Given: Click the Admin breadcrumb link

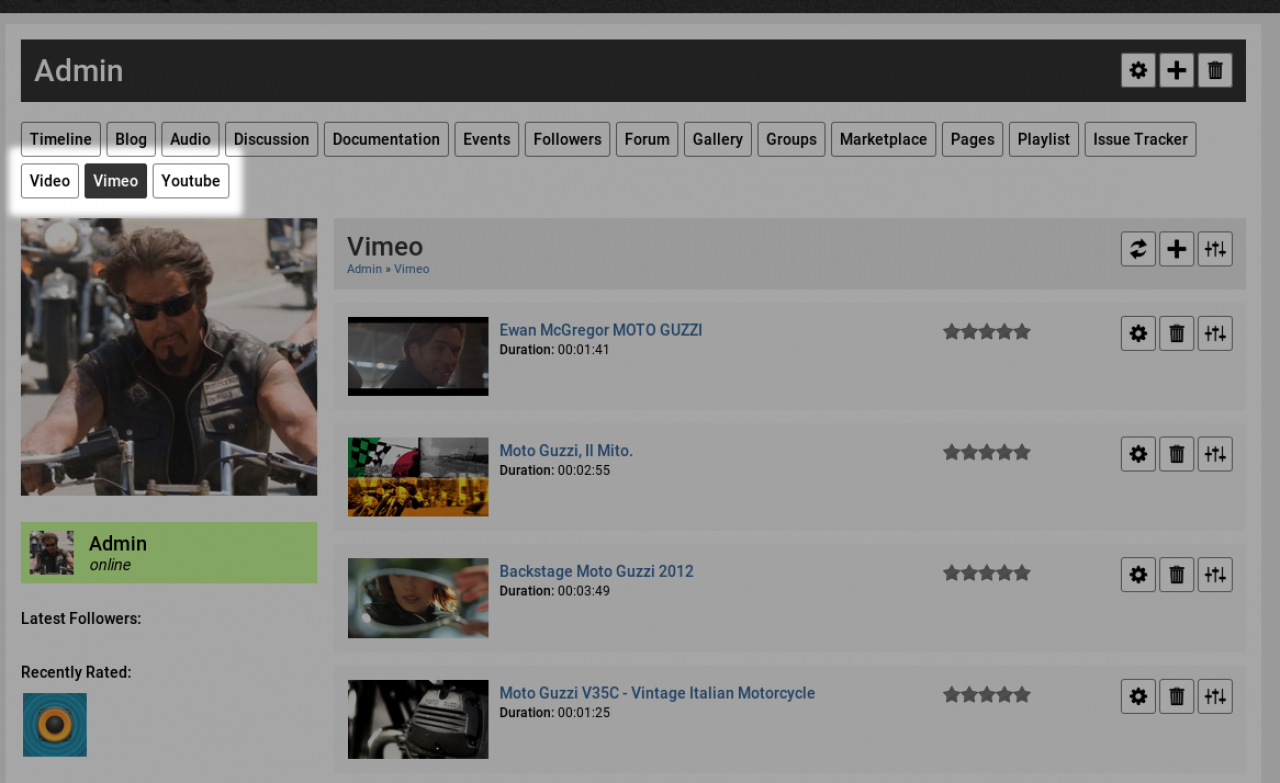Looking at the screenshot, I should [x=365, y=269].
